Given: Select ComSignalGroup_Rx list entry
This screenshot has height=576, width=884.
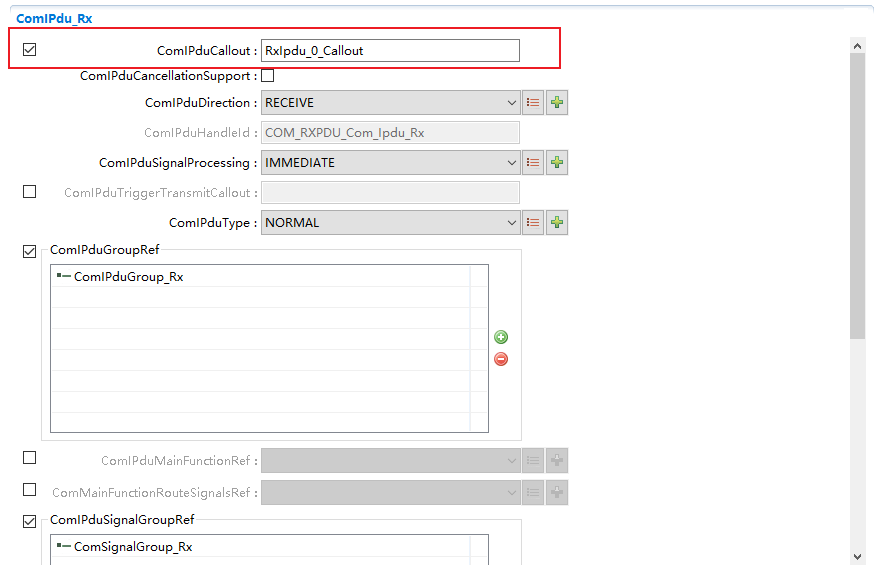Looking at the screenshot, I should 132,547.
